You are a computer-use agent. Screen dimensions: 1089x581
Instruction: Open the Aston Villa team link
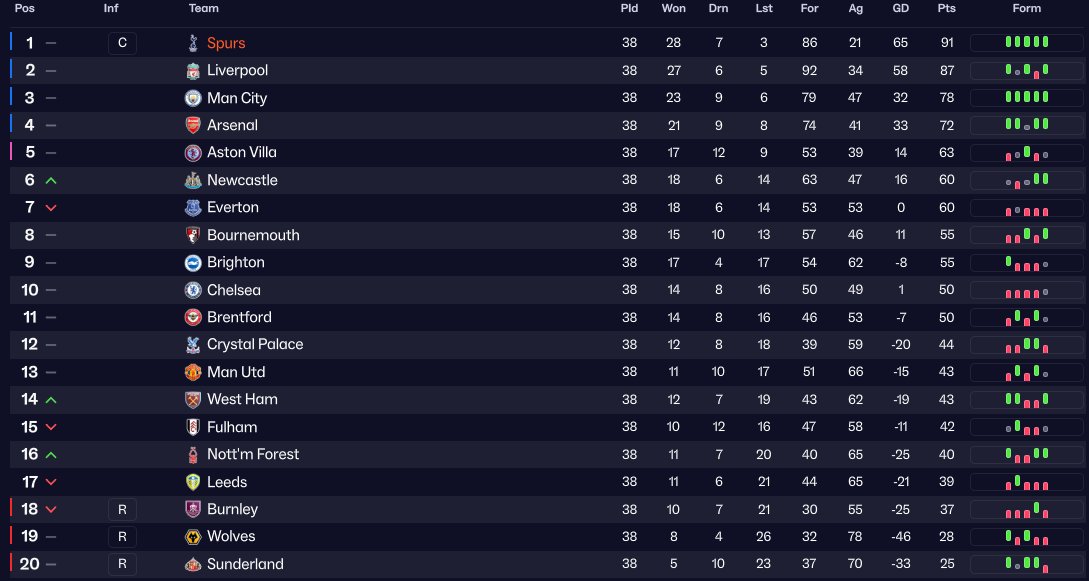click(242, 153)
